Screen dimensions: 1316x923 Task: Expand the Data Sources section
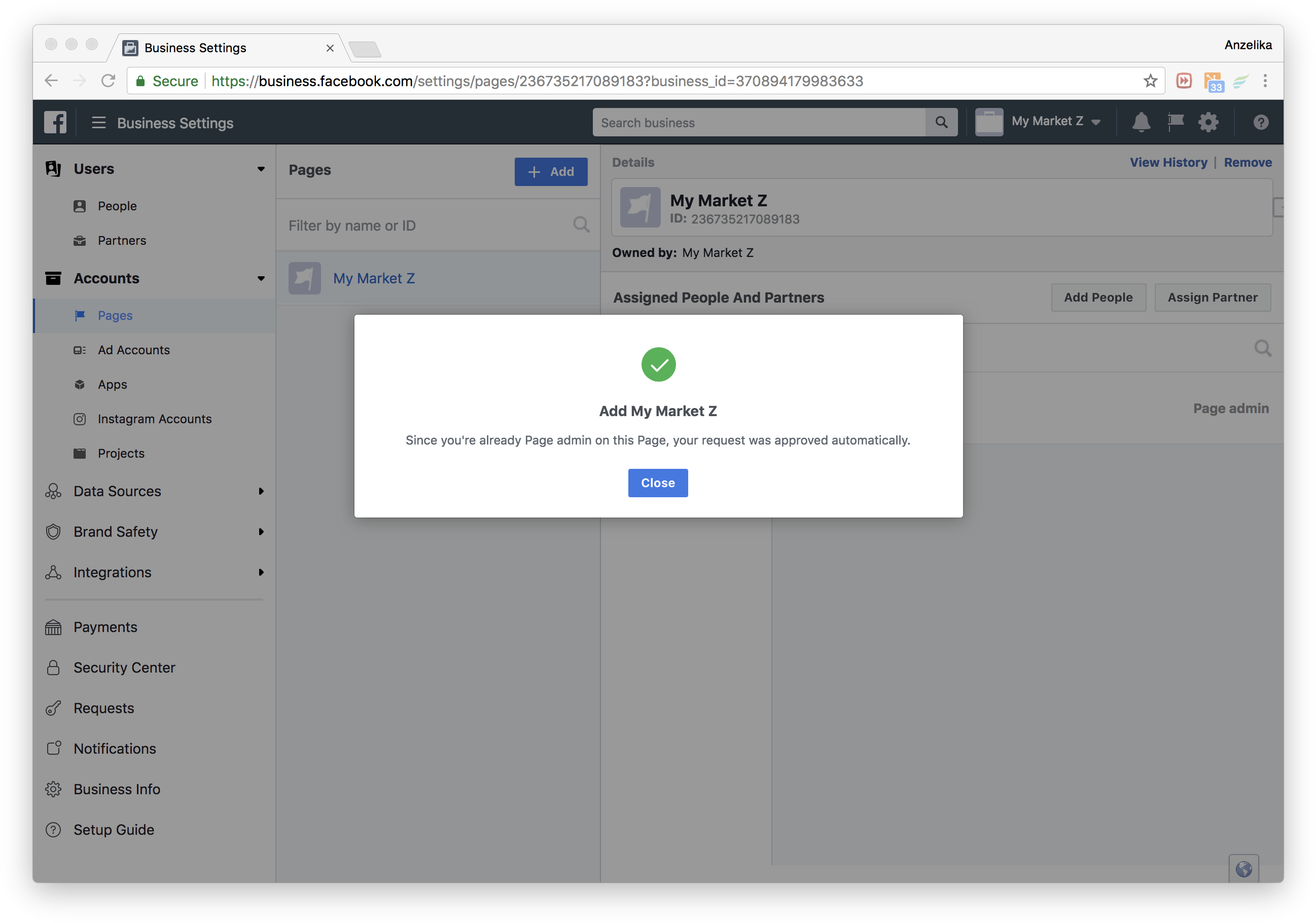click(261, 491)
